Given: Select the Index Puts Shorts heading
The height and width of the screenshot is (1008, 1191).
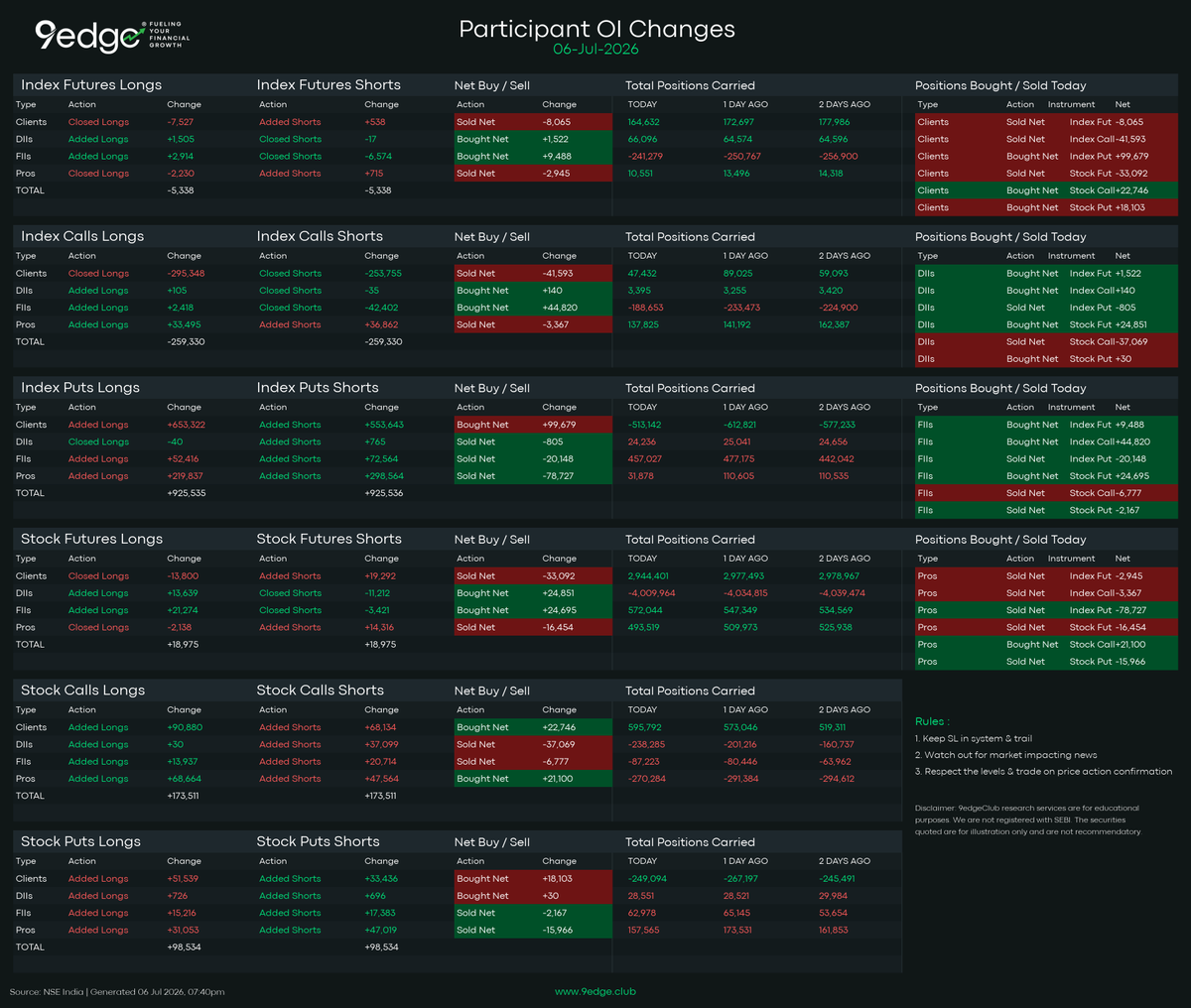Looking at the screenshot, I should click(x=318, y=388).
